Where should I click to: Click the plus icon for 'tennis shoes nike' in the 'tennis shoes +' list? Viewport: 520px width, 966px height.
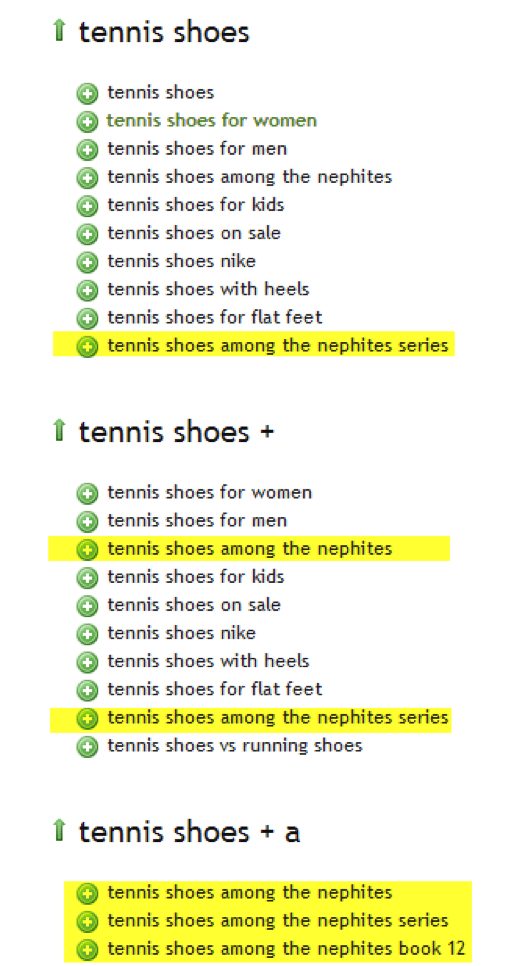(87, 635)
